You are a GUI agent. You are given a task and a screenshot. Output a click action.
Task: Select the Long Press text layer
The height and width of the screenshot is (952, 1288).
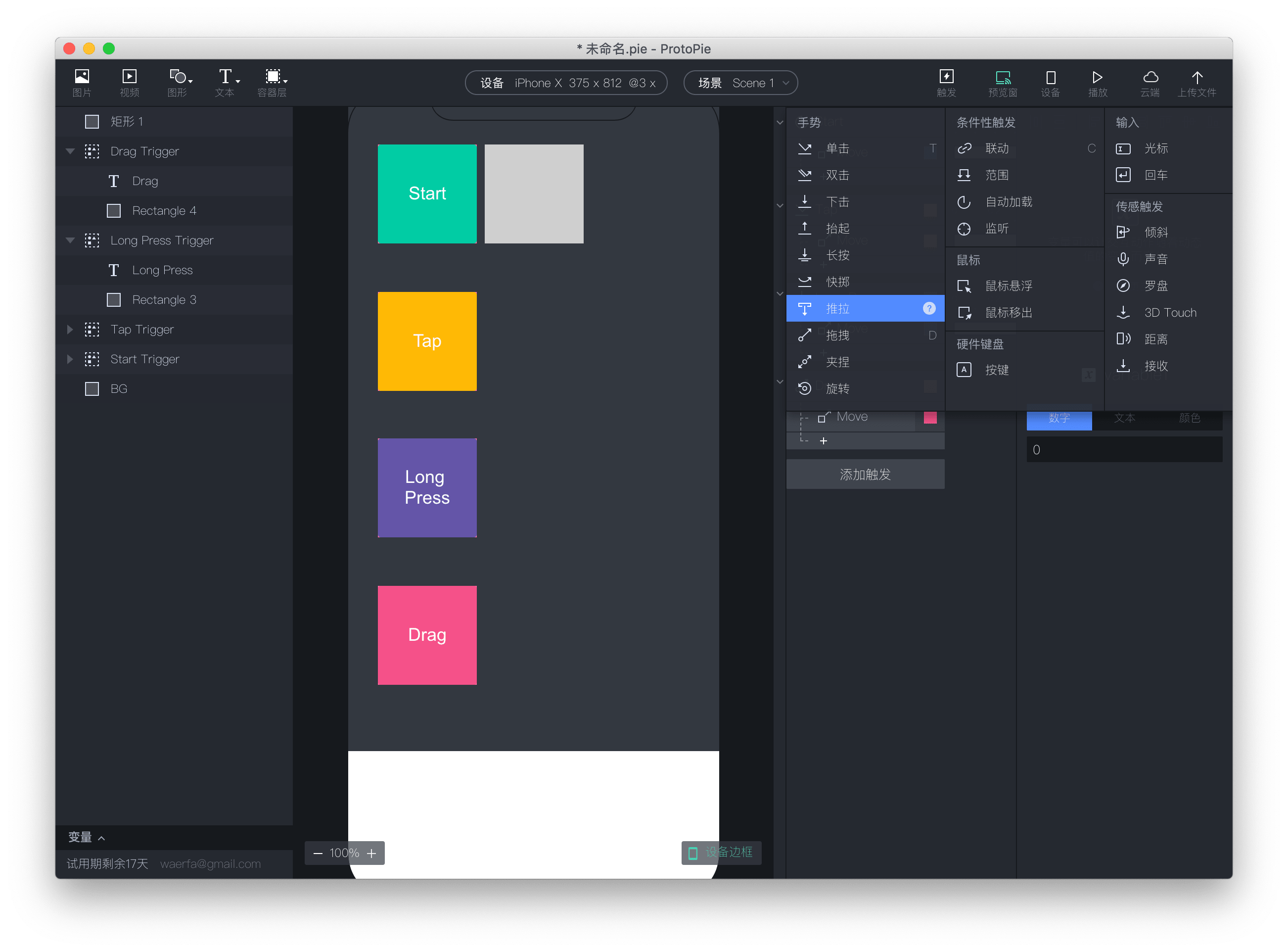(174, 270)
